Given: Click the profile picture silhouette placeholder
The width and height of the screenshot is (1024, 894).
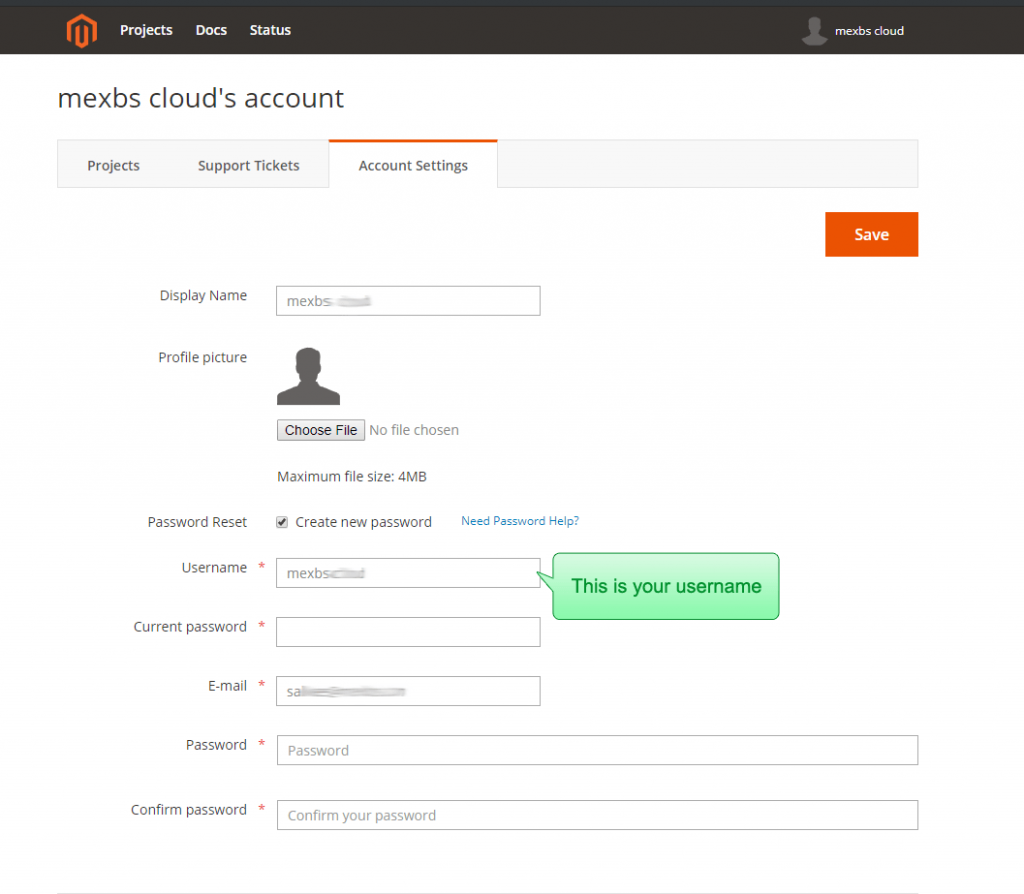Looking at the screenshot, I should tap(308, 376).
